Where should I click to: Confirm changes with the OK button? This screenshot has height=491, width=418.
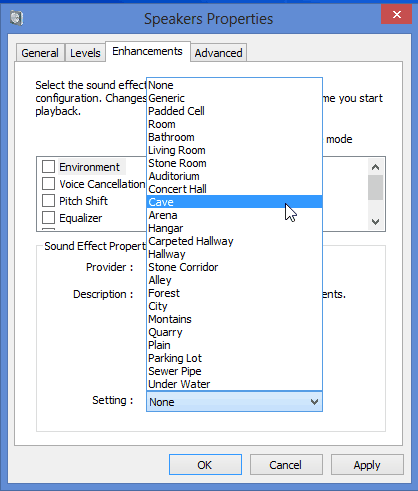(x=205, y=464)
